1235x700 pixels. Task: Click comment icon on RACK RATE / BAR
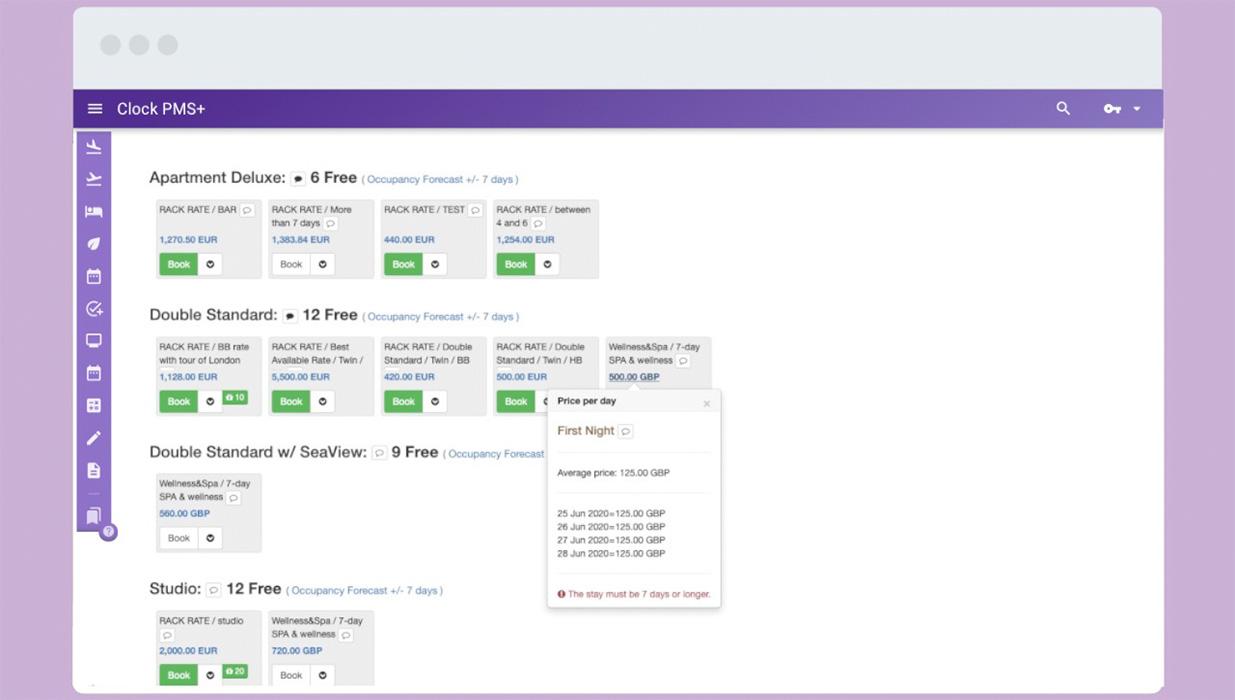tap(247, 210)
